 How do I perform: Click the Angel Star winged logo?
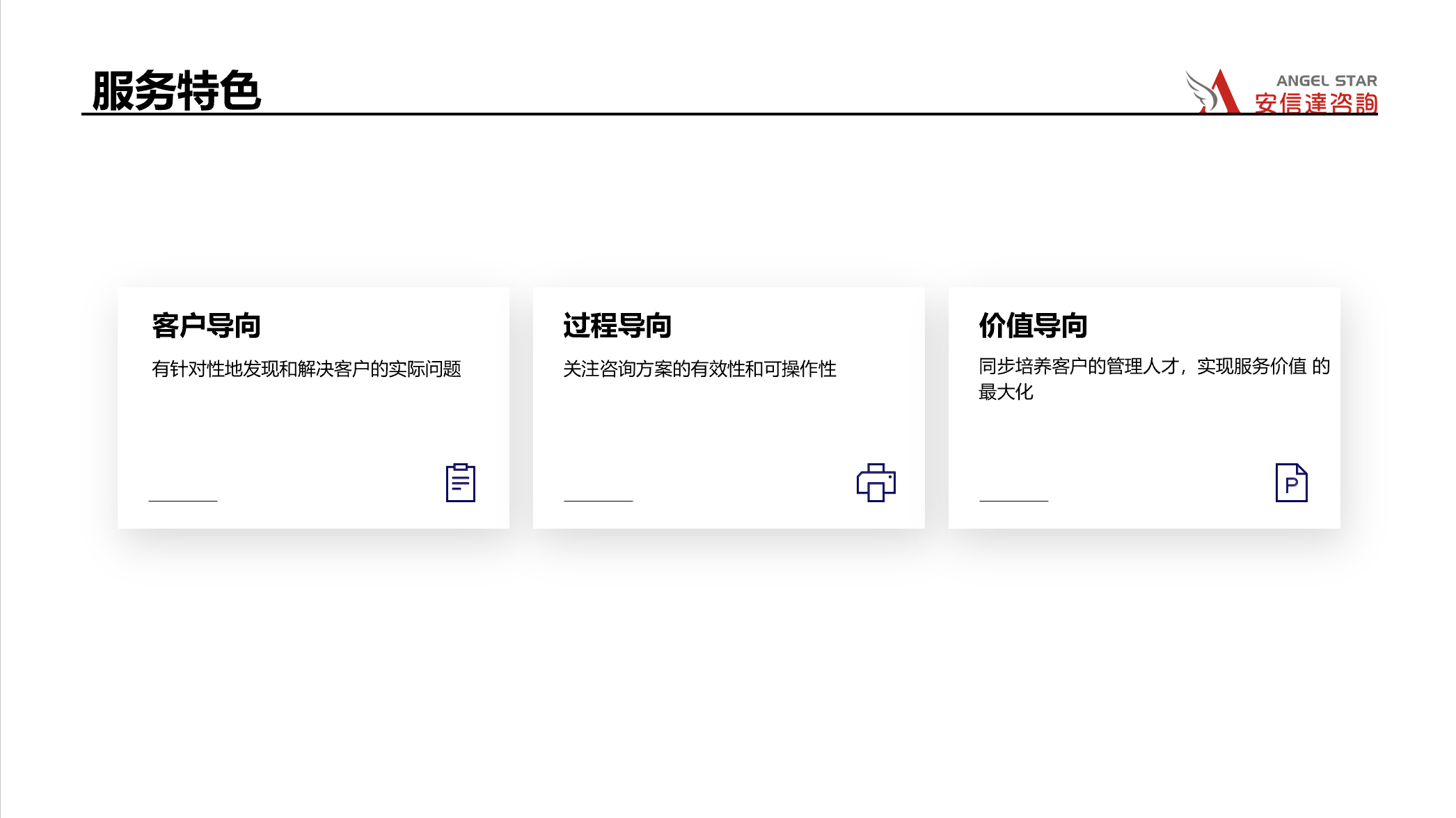pos(1213,91)
